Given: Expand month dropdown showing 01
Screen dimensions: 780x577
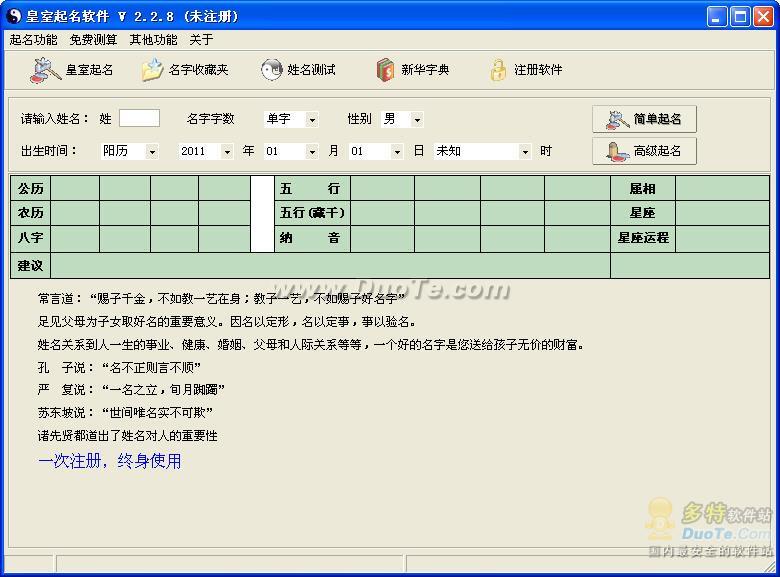Looking at the screenshot, I should pyautogui.click(x=312, y=151).
